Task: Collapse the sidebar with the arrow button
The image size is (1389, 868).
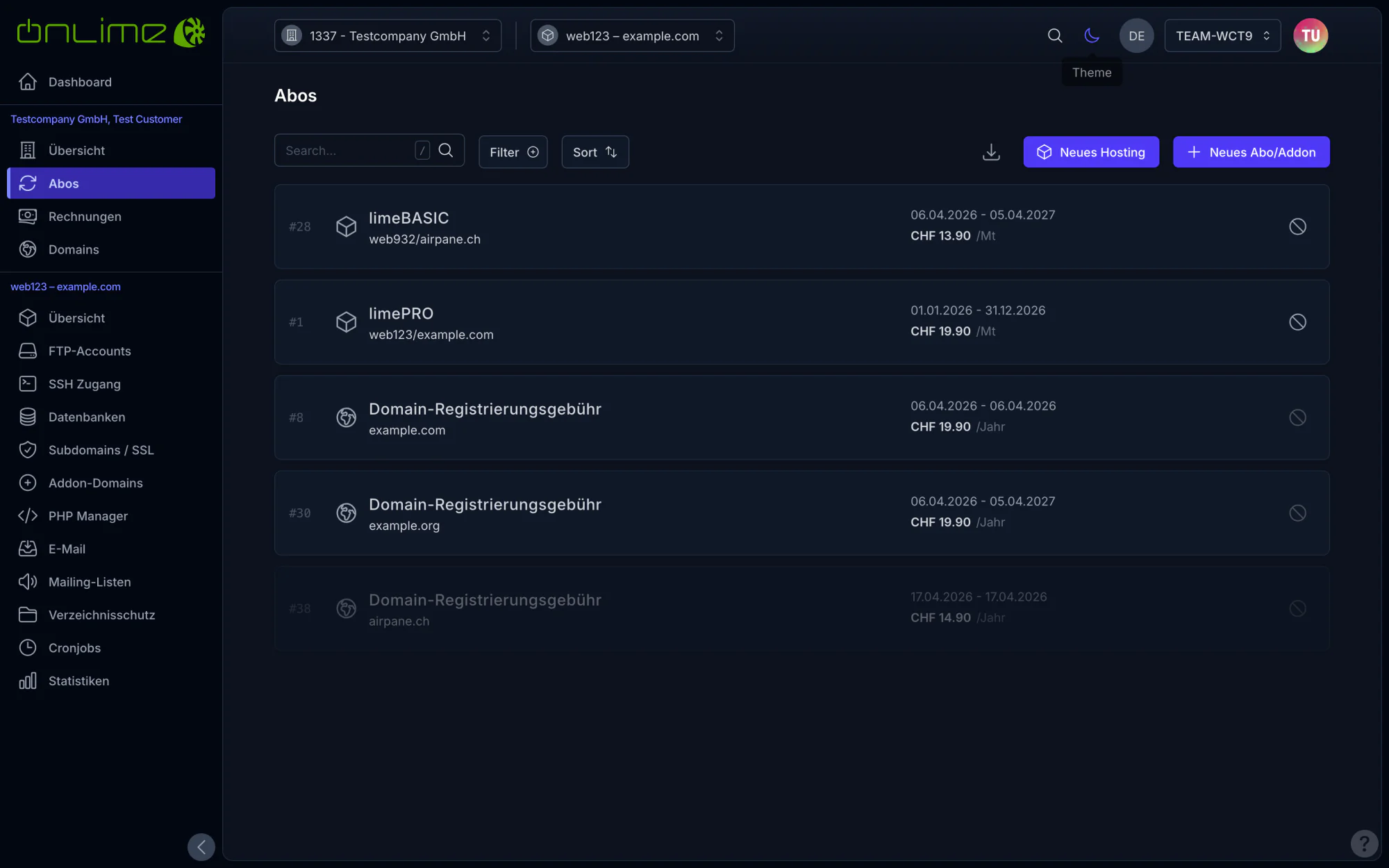Action: [x=201, y=847]
